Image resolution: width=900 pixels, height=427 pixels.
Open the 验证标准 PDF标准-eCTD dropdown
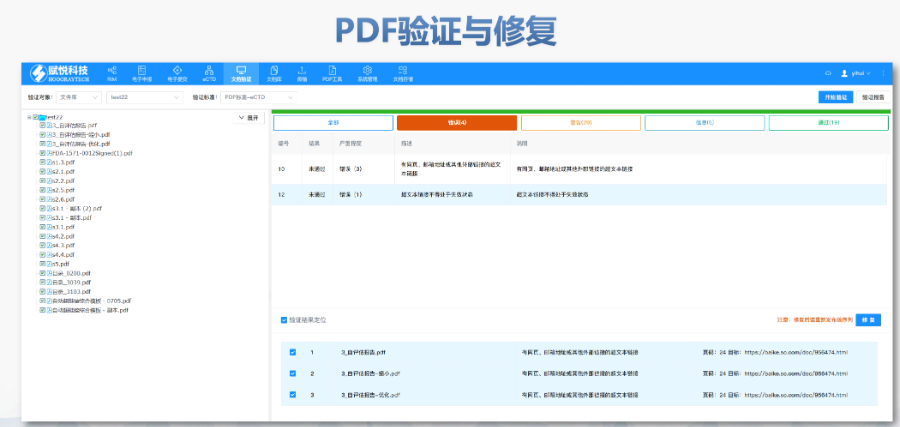[x=258, y=98]
